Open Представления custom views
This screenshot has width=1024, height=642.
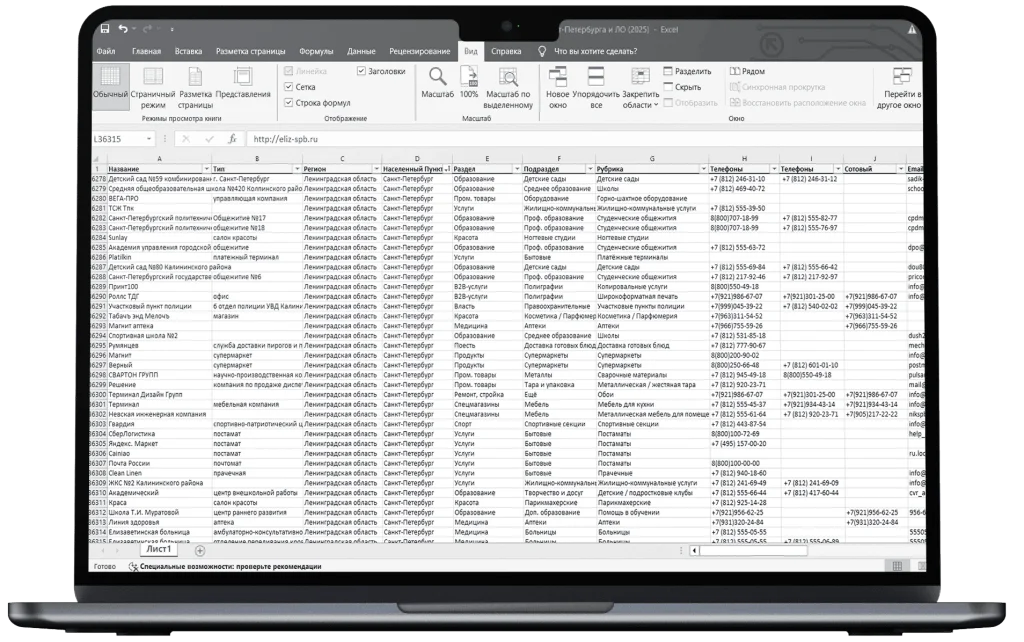(x=243, y=84)
